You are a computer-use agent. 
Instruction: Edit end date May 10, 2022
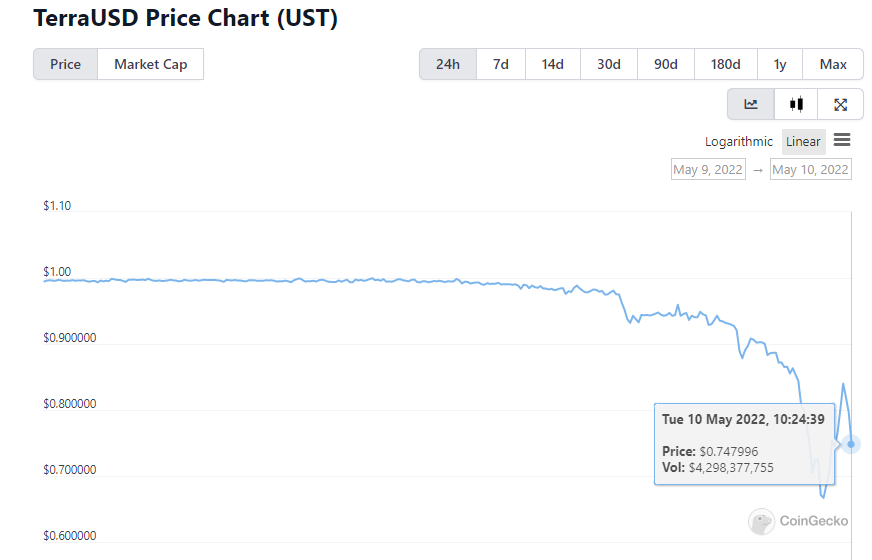(x=810, y=169)
